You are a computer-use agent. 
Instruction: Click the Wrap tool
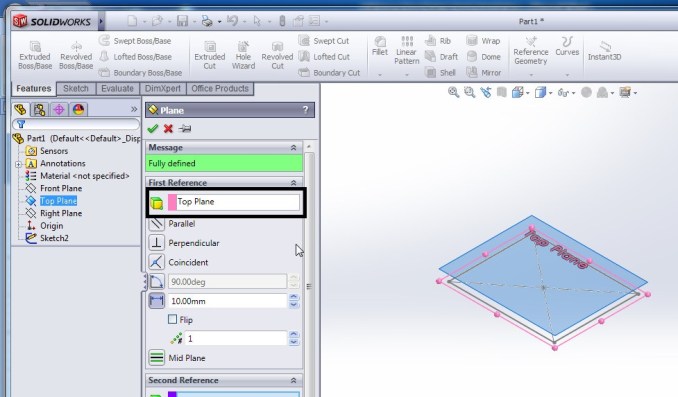tap(483, 41)
